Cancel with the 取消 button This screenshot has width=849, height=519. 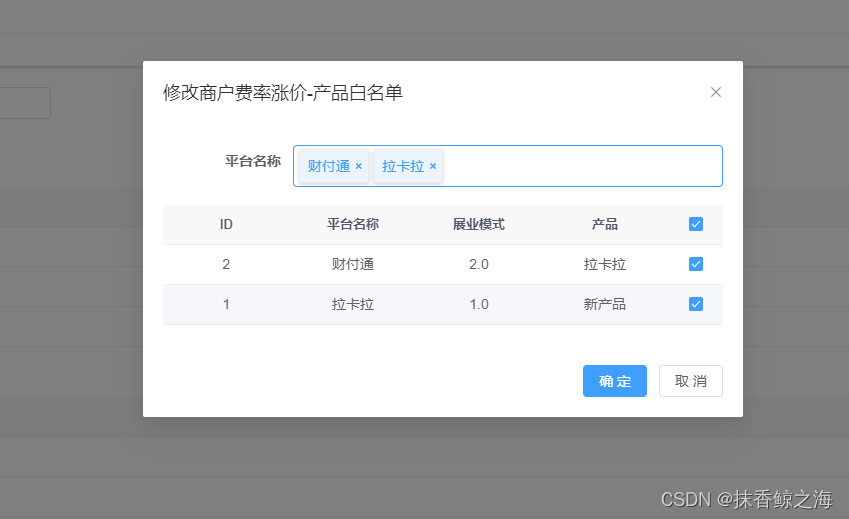click(690, 381)
